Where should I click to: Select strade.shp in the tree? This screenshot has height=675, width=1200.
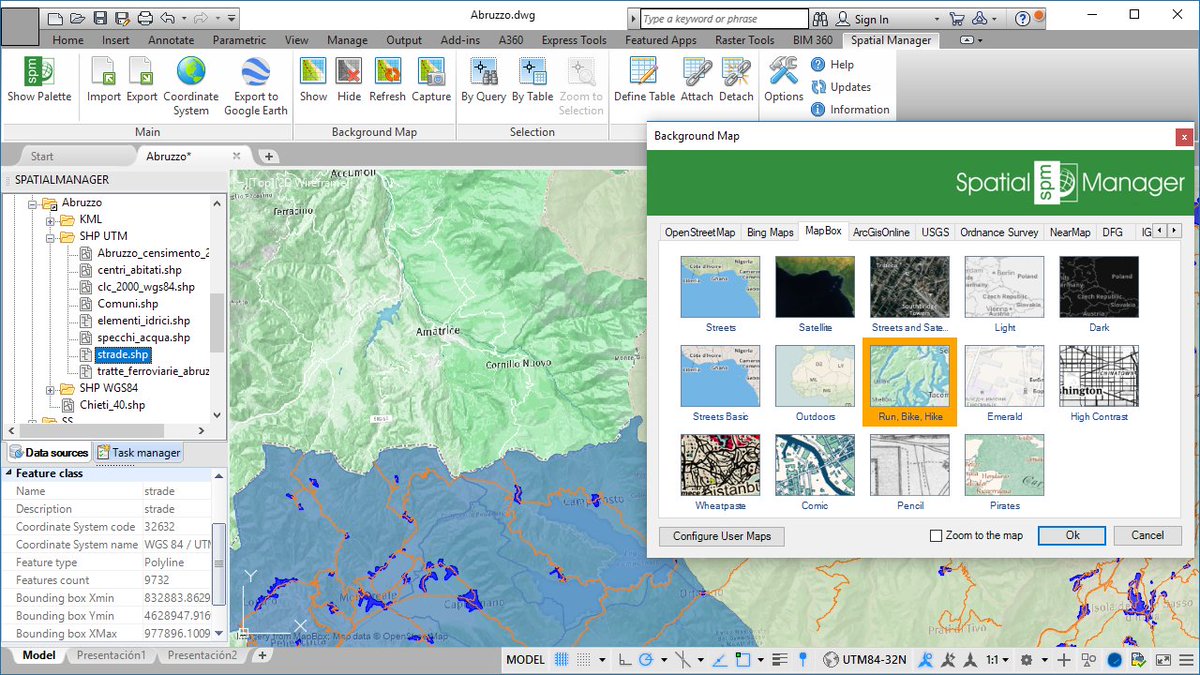[123, 354]
